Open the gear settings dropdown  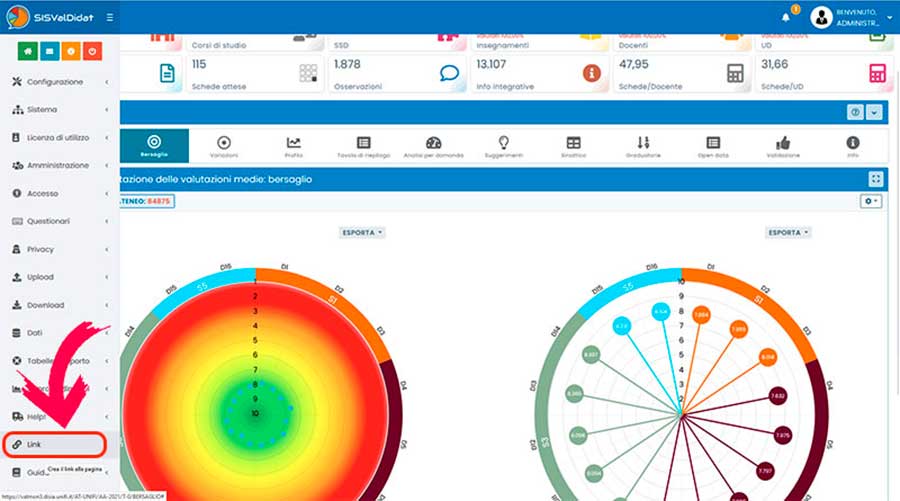click(871, 201)
